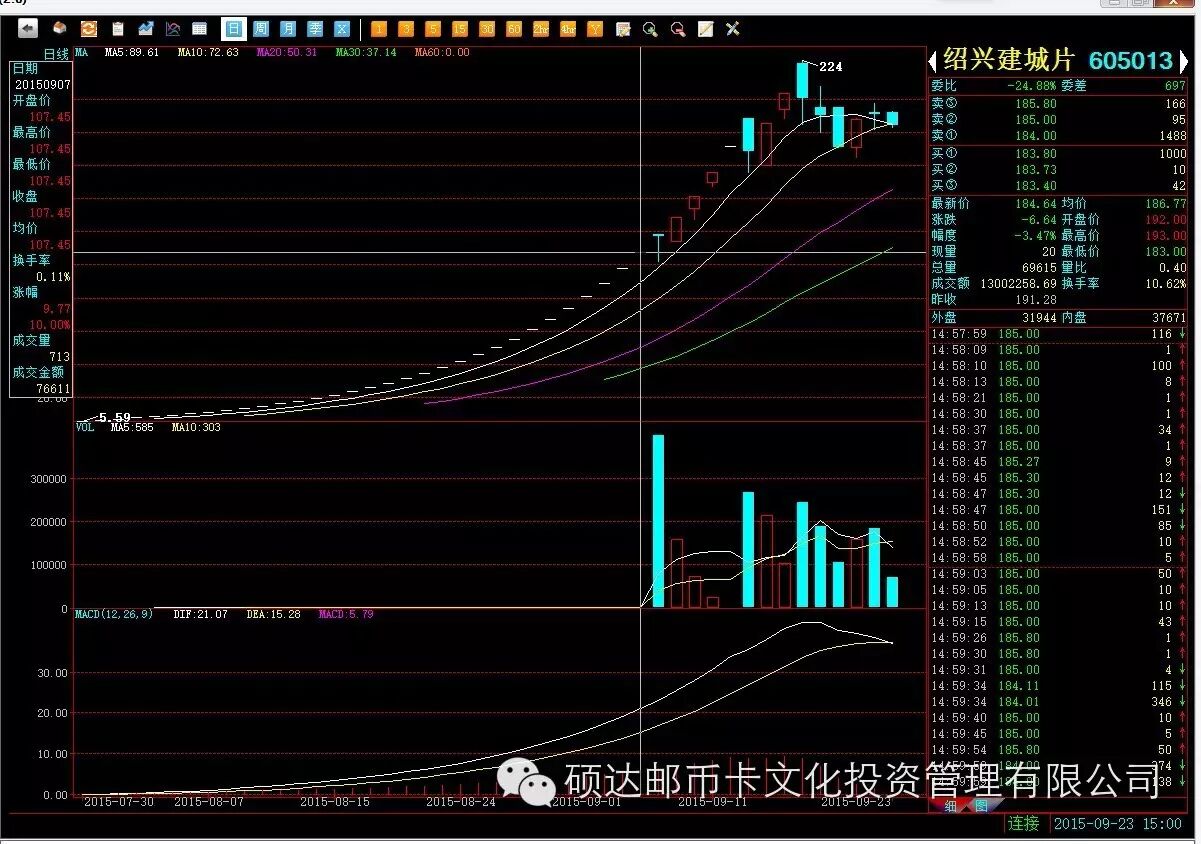Click the 14:58:52 trade tick row
This screenshot has height=844, width=1201.
[1058, 542]
